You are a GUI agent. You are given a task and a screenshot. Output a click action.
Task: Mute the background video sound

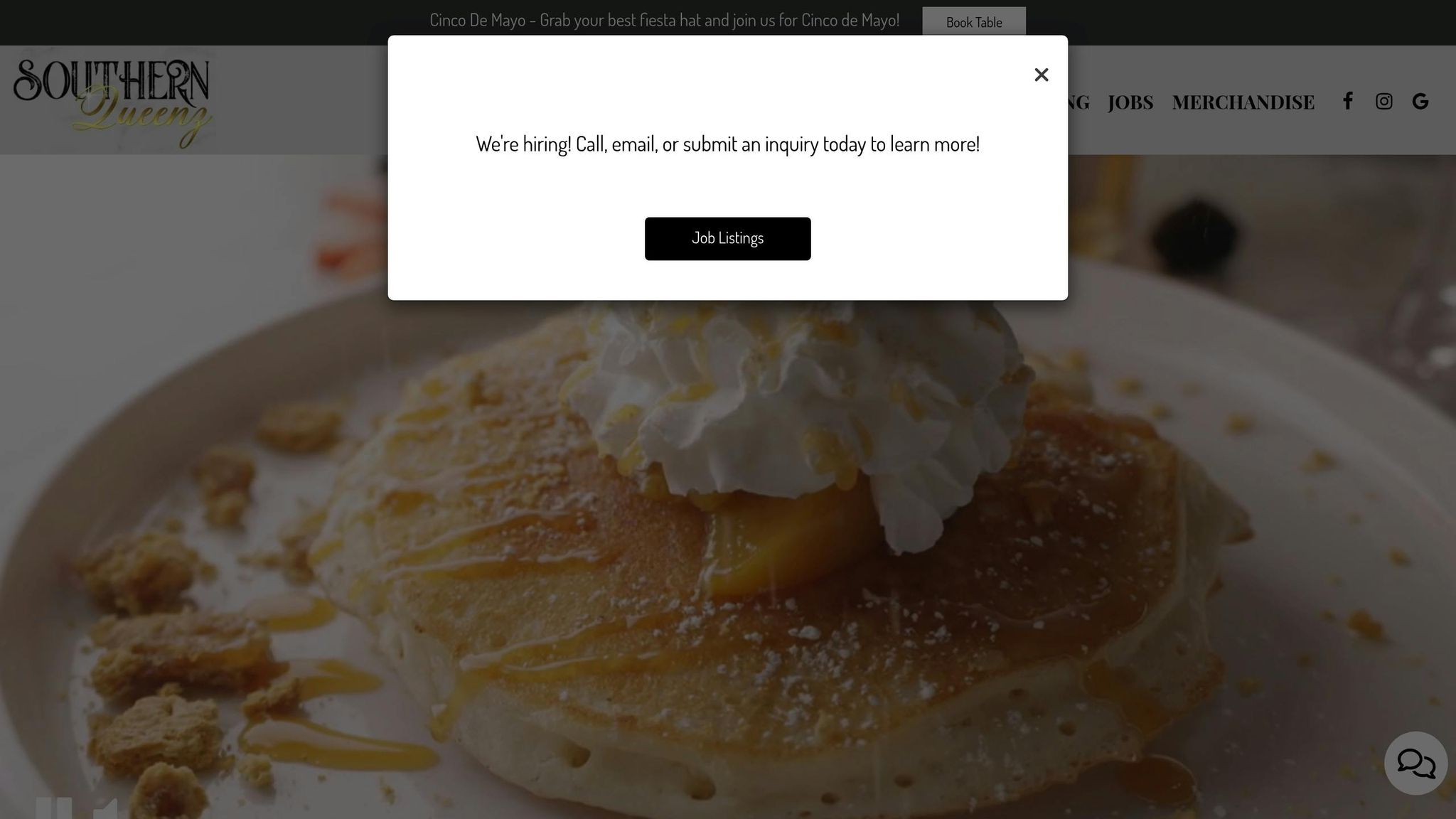point(105,808)
